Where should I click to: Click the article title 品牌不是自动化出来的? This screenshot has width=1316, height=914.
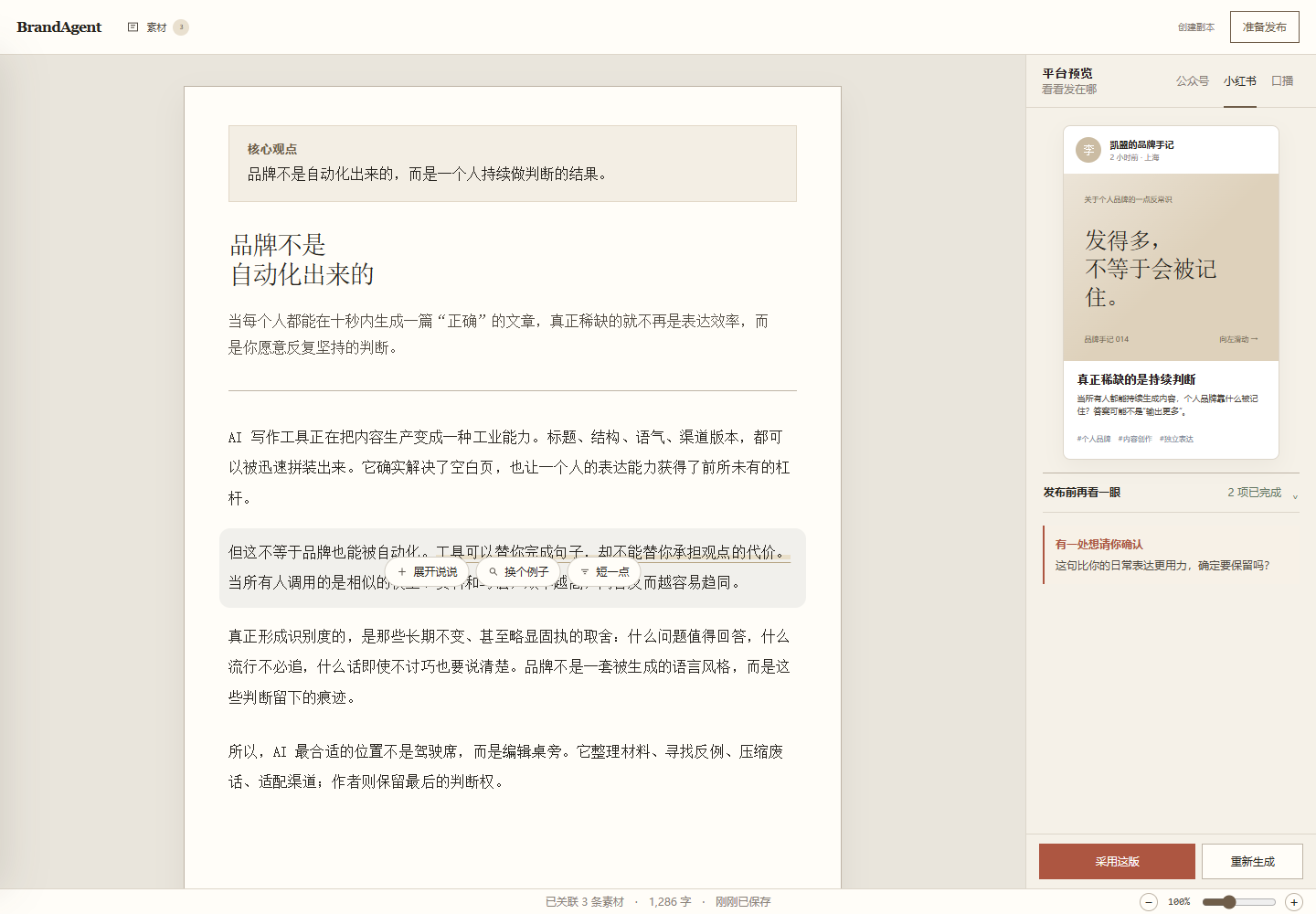click(x=302, y=260)
